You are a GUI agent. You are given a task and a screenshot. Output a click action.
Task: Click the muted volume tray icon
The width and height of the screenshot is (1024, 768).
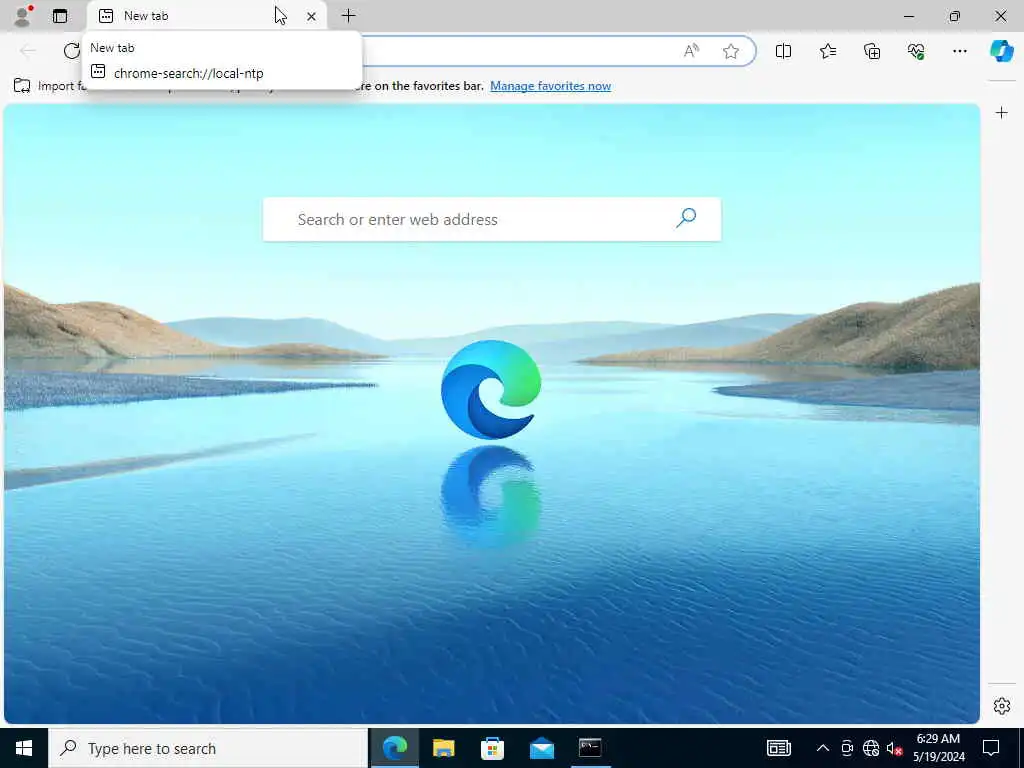894,748
